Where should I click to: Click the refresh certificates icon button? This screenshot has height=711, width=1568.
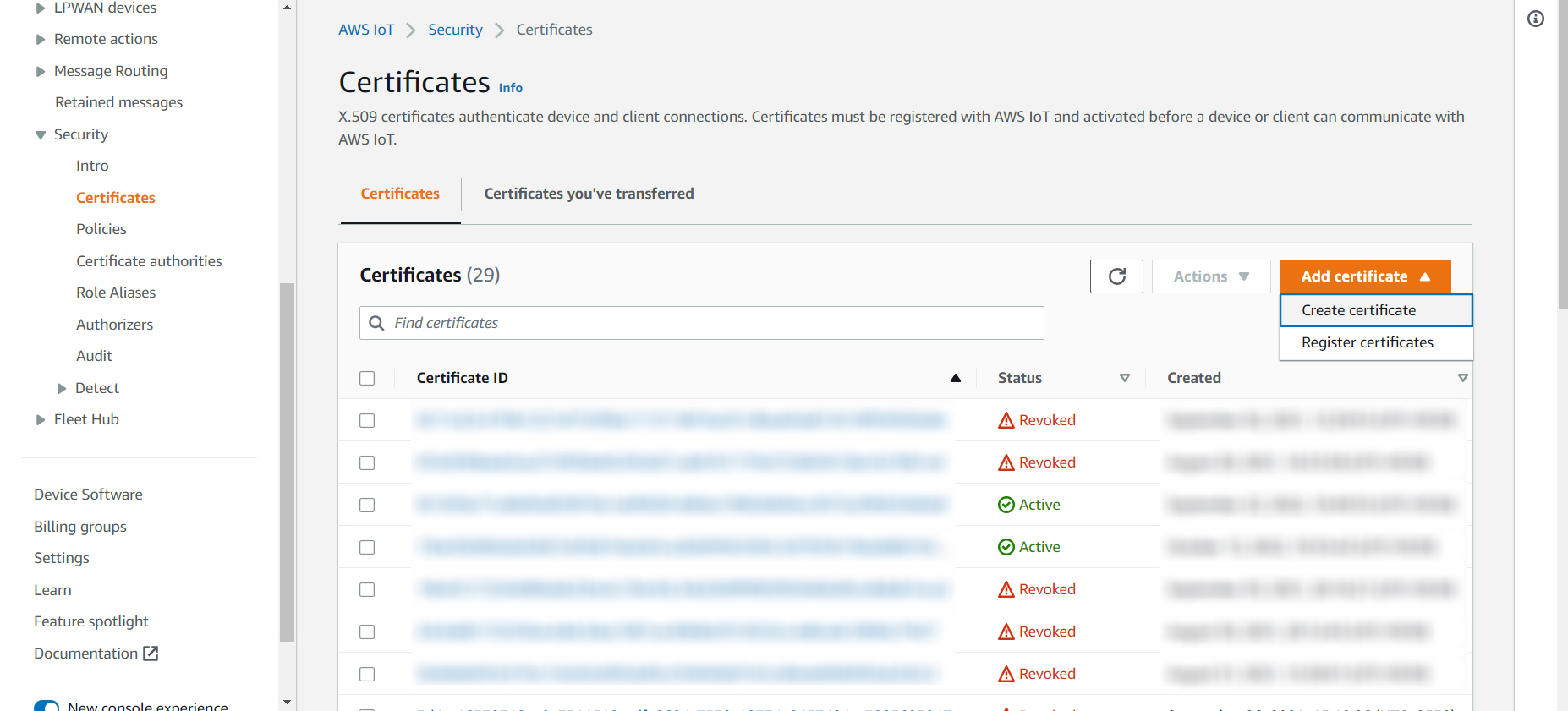[x=1116, y=276]
